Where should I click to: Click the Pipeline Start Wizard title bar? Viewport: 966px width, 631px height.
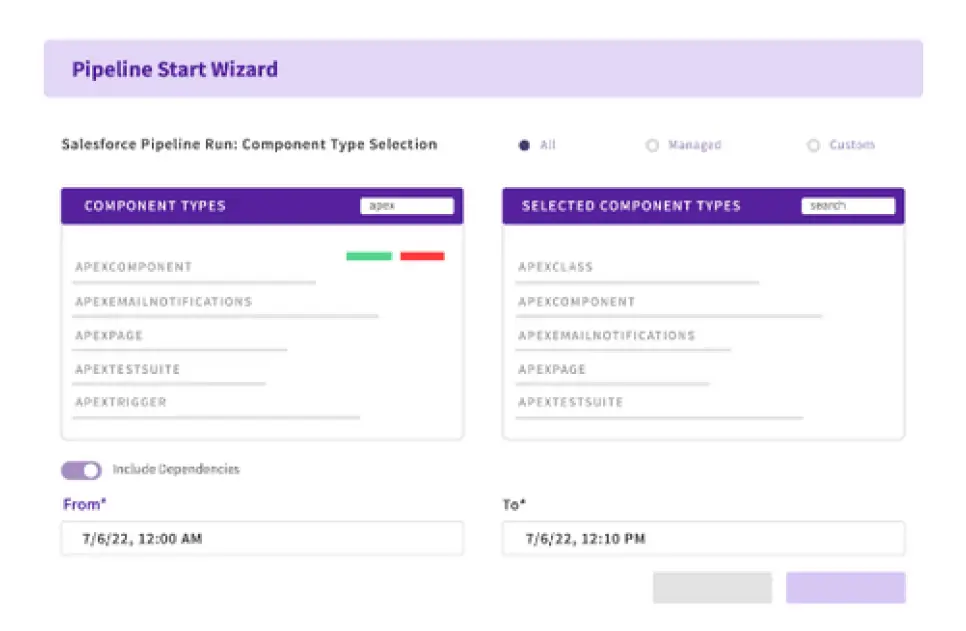(174, 69)
